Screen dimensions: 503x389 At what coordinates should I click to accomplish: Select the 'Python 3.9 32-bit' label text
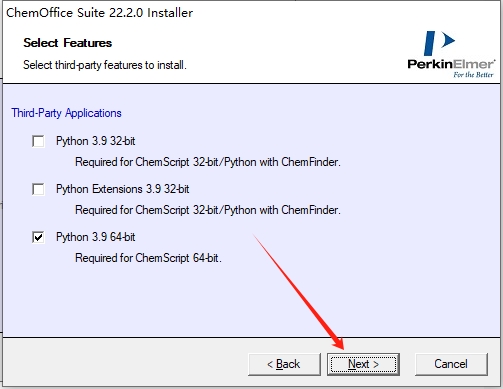(96, 141)
